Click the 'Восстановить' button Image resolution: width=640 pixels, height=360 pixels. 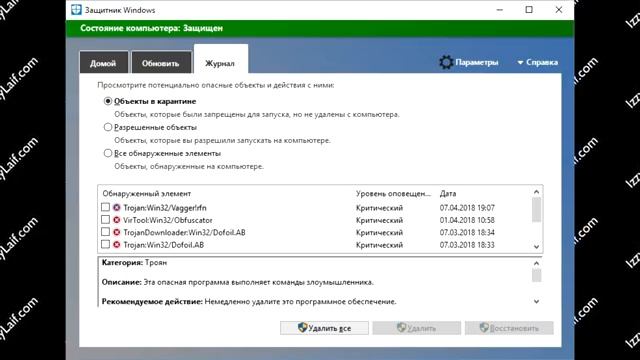[509, 328]
